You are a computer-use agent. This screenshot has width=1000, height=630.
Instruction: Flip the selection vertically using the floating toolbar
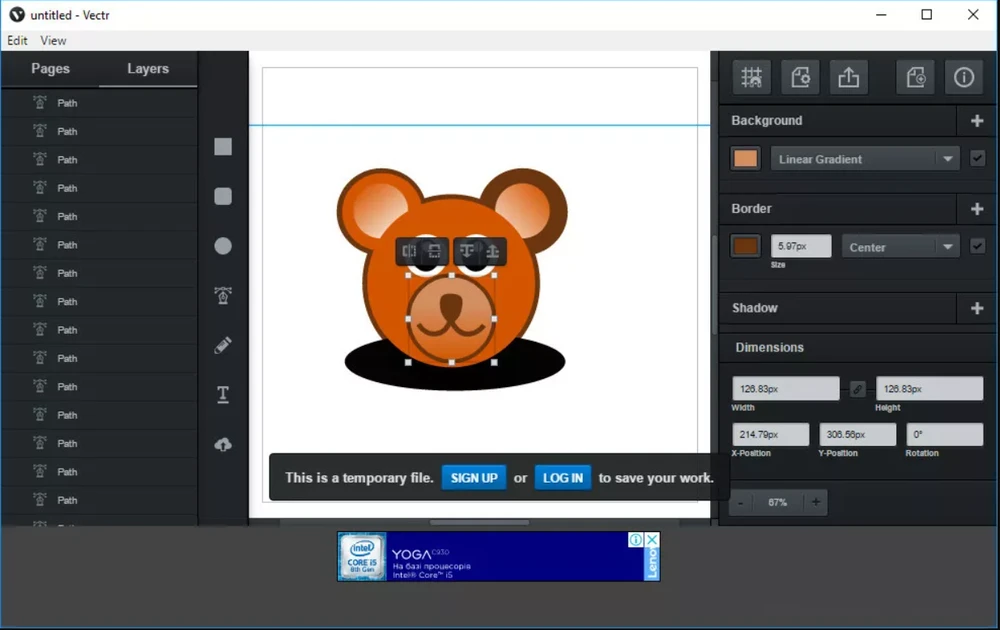click(x=434, y=251)
